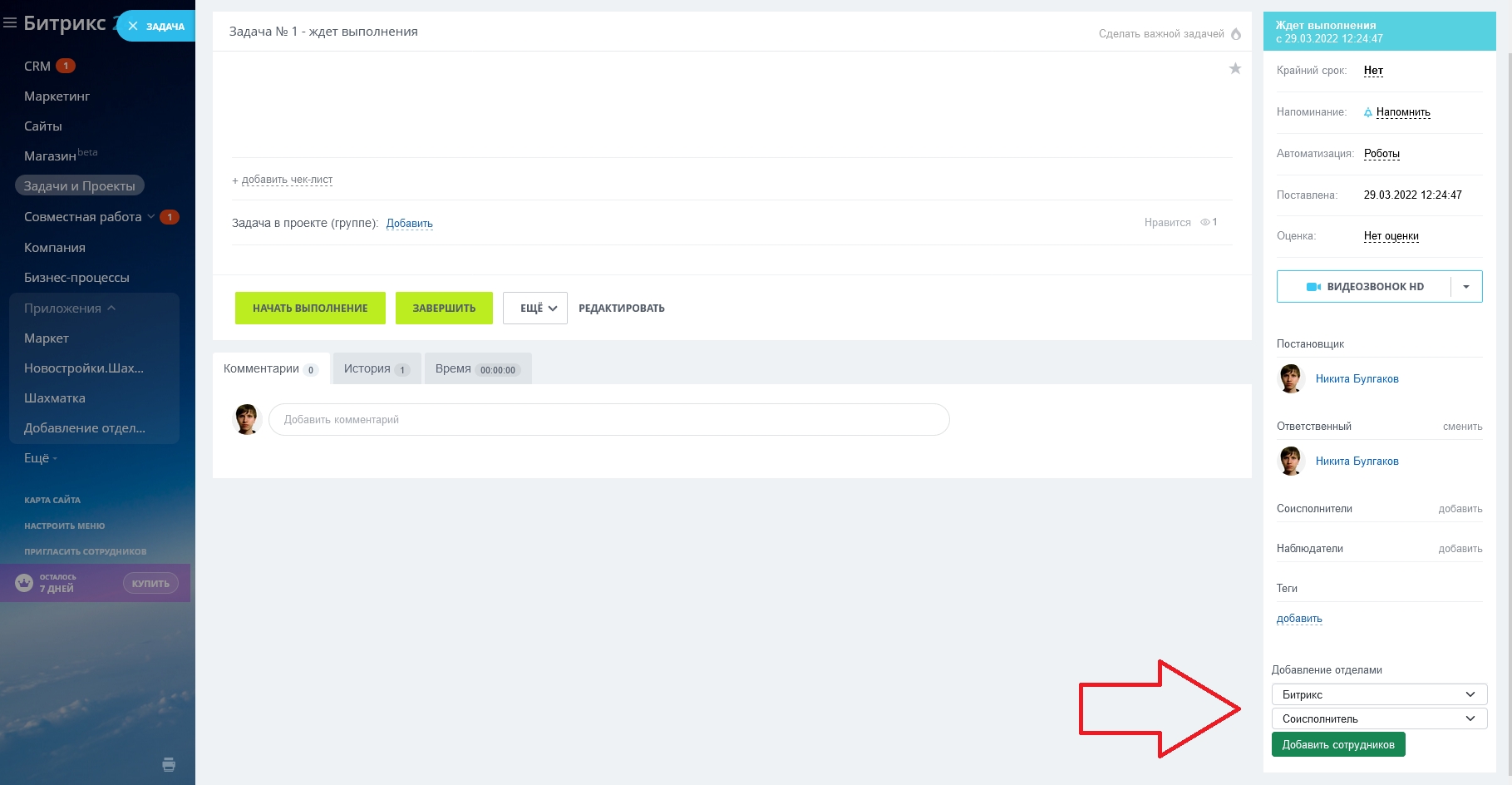
Task: Open Шахматка application
Action: coord(55,397)
